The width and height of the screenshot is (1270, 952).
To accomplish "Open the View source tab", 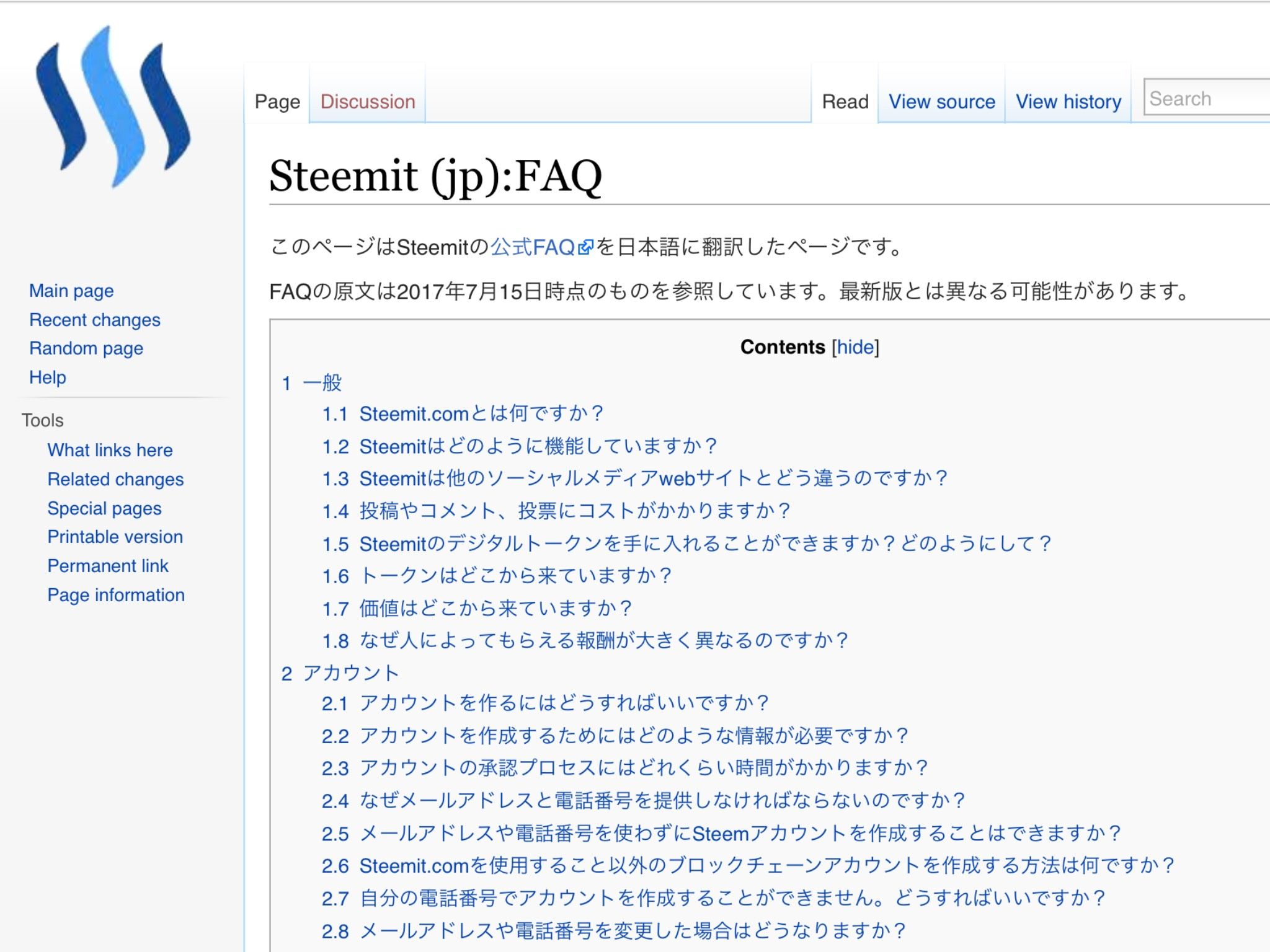I will (x=941, y=102).
